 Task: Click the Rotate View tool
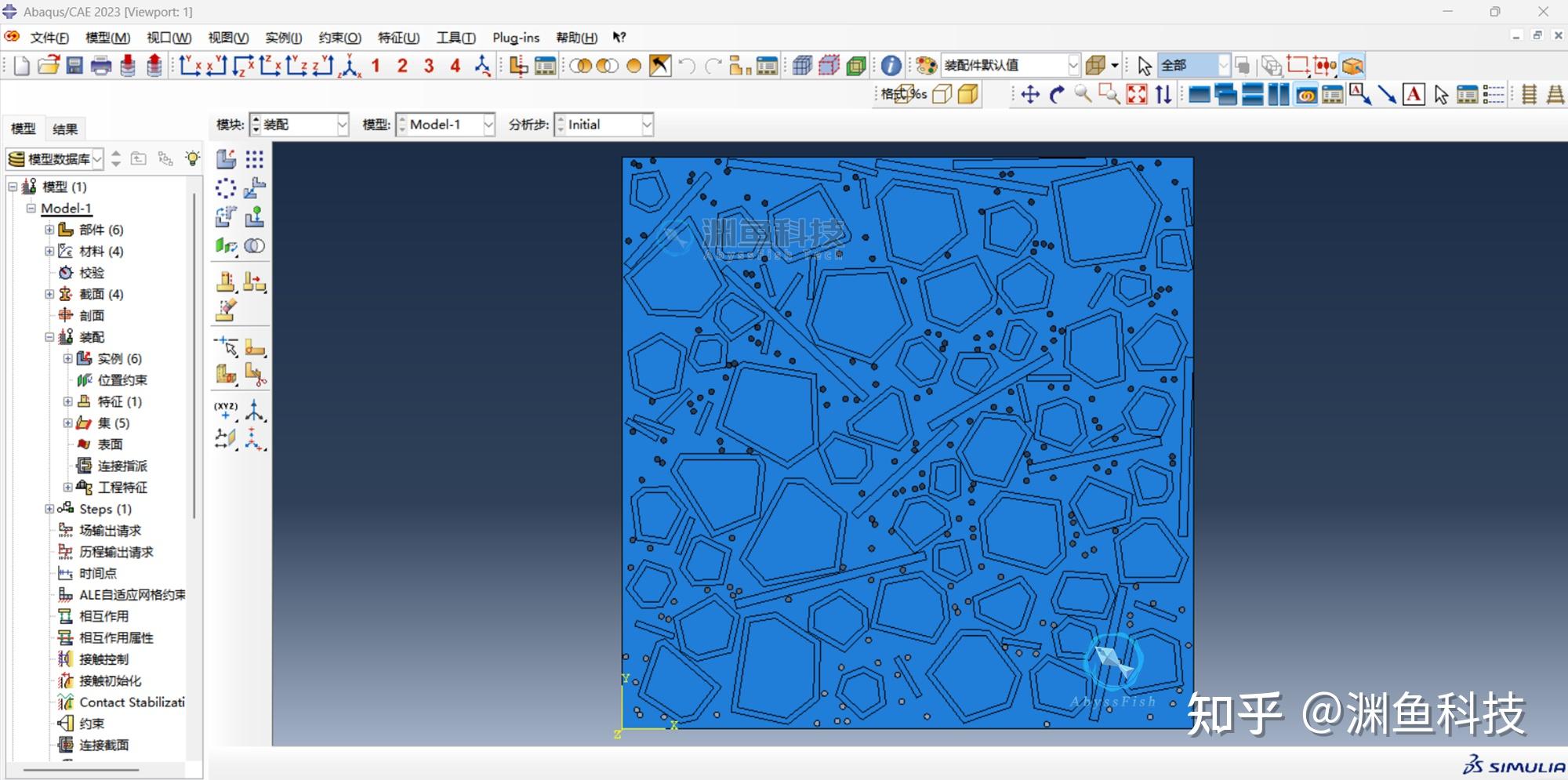(x=1057, y=95)
